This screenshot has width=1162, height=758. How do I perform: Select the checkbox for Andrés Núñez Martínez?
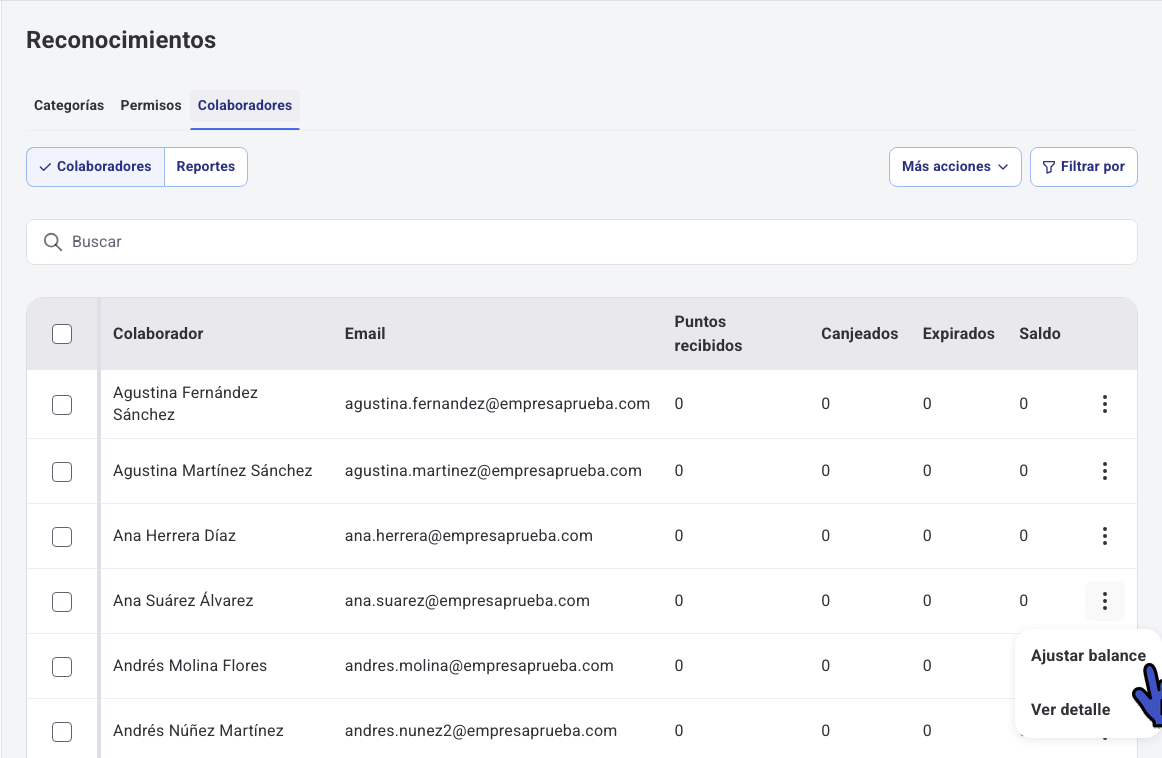(x=62, y=732)
